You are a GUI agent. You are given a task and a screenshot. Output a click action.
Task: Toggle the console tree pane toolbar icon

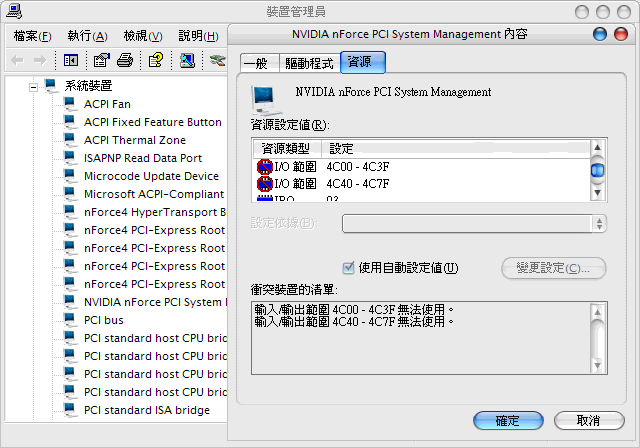[x=71, y=61]
